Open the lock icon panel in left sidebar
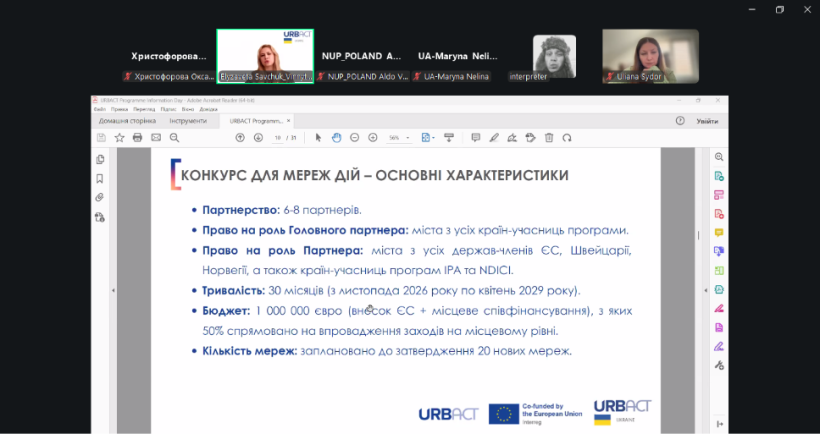 coord(100,217)
